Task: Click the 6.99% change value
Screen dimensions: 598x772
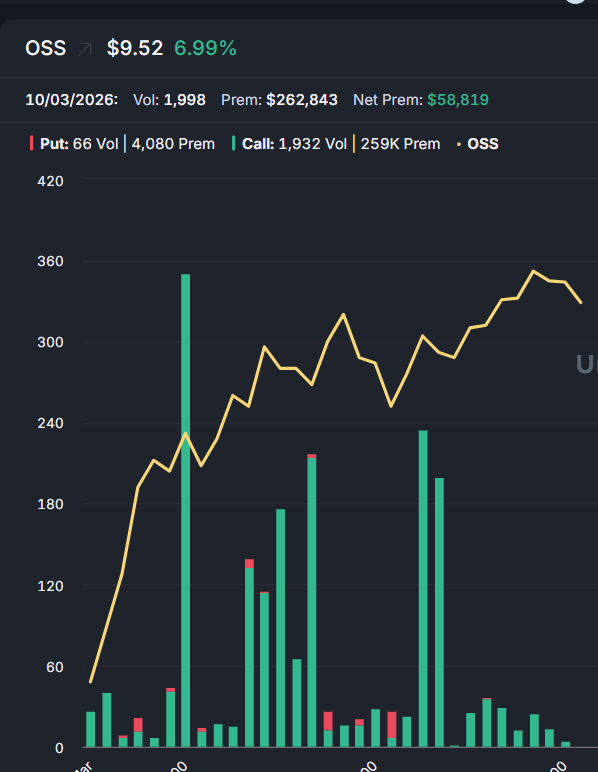Action: (205, 48)
